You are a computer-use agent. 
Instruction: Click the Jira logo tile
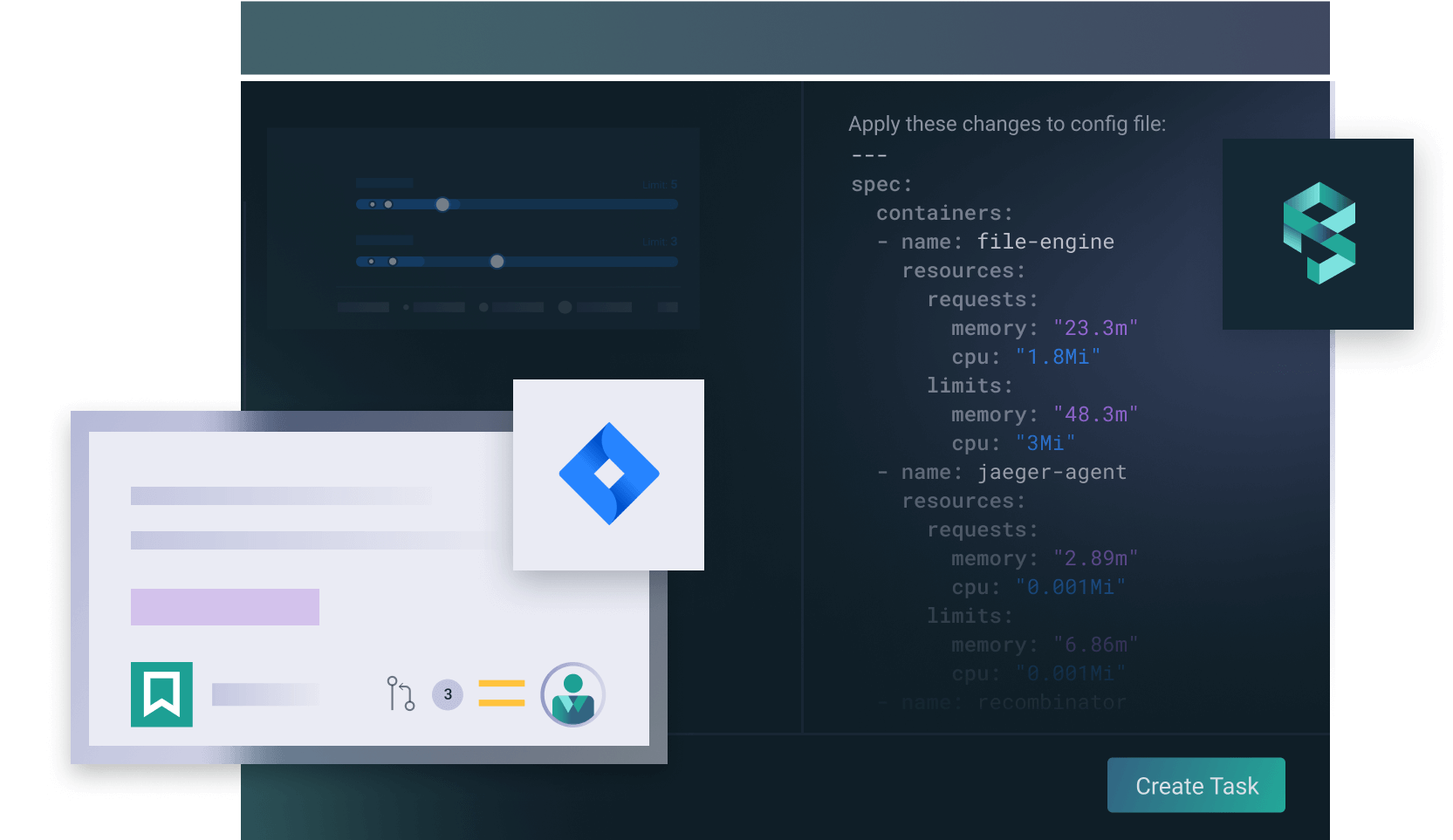point(608,474)
